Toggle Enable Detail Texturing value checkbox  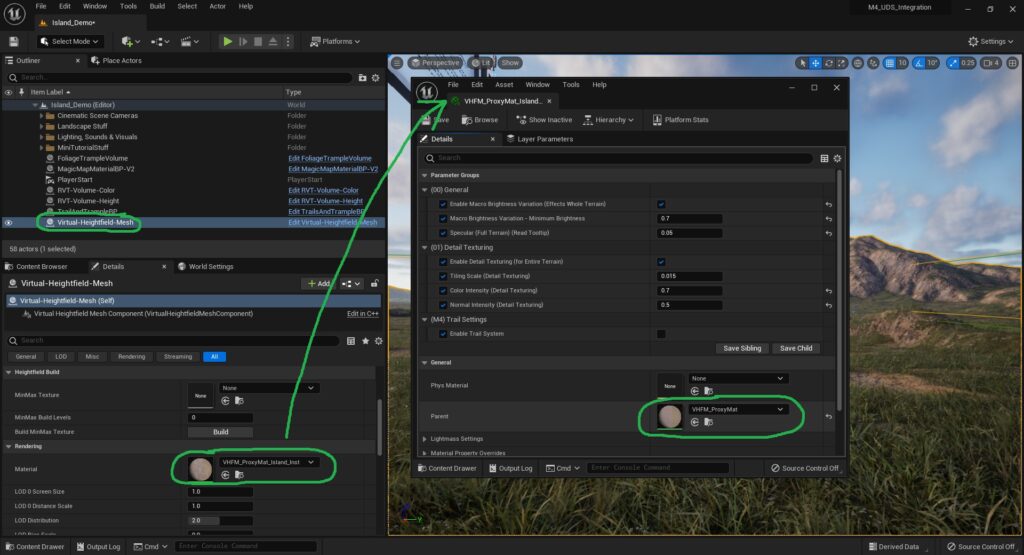tap(661, 262)
